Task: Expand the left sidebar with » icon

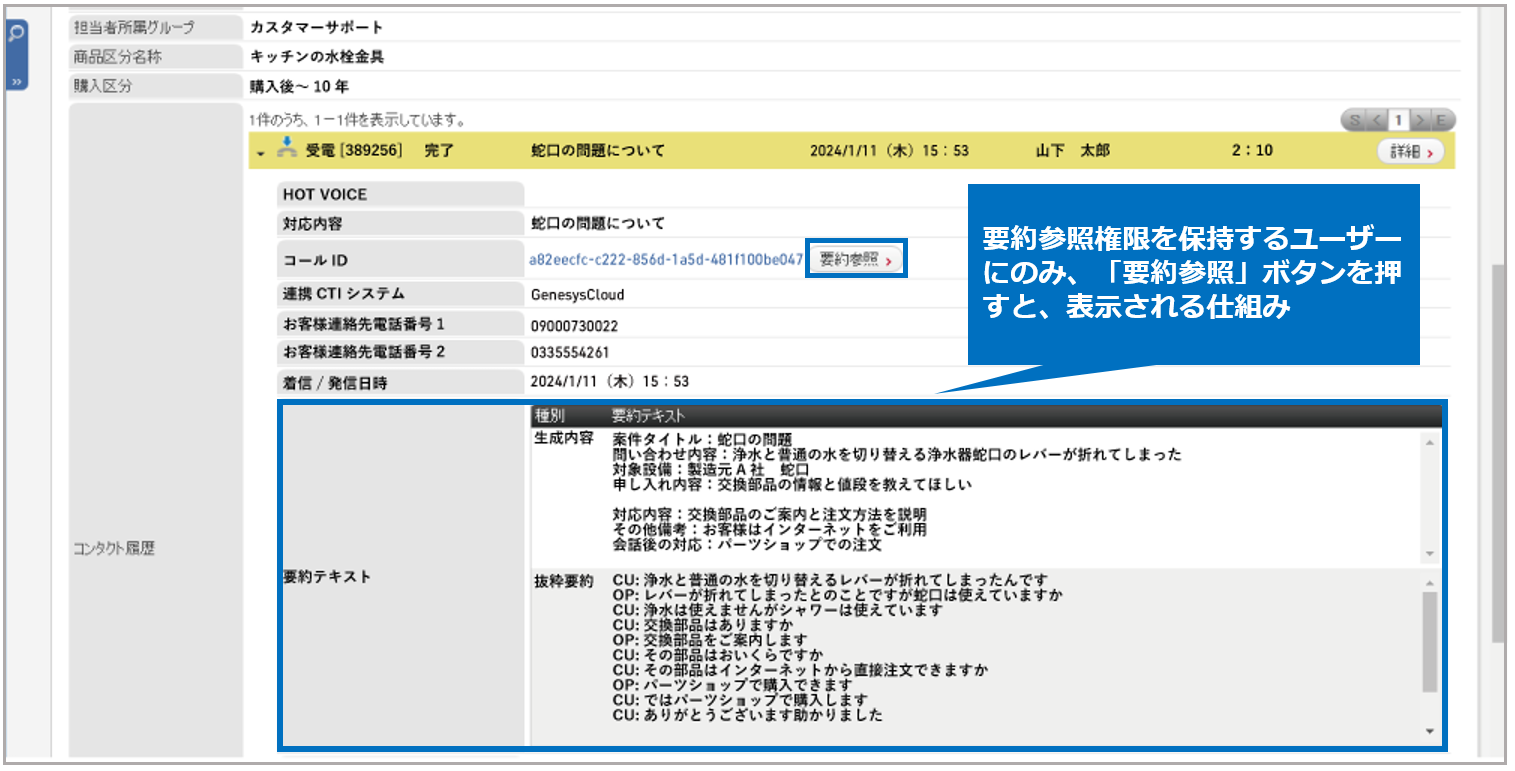Action: (16, 81)
